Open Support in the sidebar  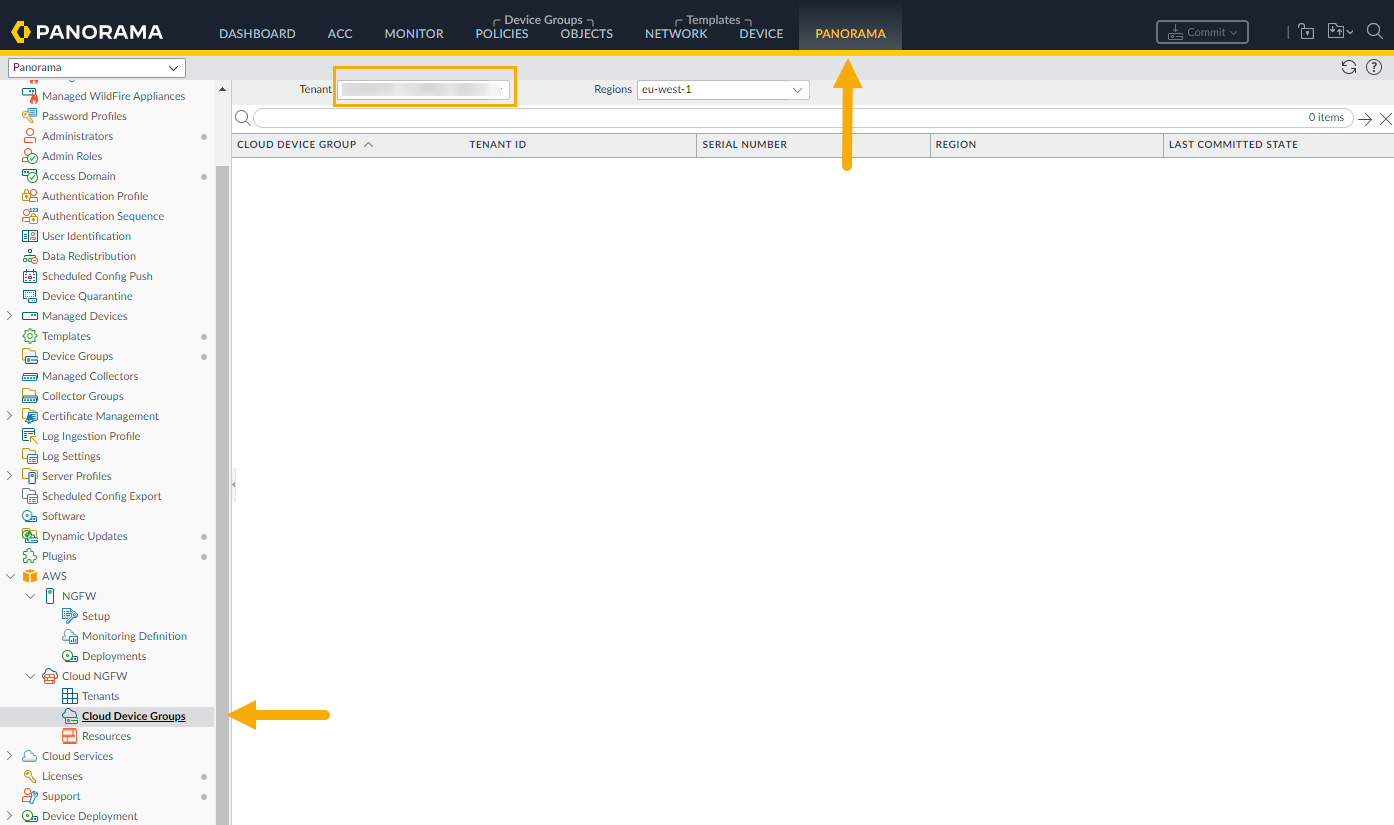[x=61, y=796]
